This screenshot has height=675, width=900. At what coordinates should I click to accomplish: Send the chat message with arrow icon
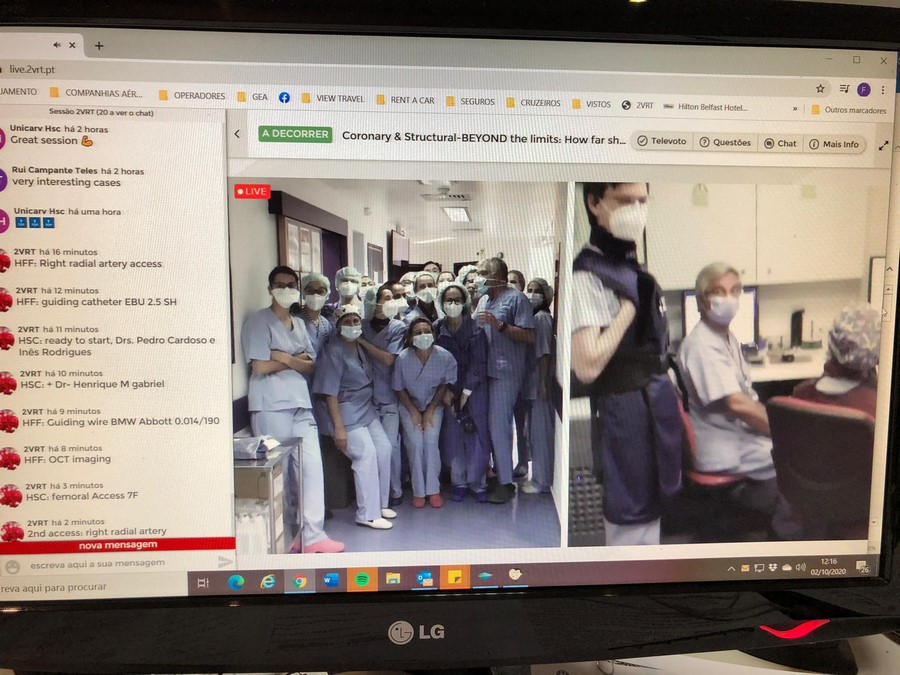(x=225, y=561)
